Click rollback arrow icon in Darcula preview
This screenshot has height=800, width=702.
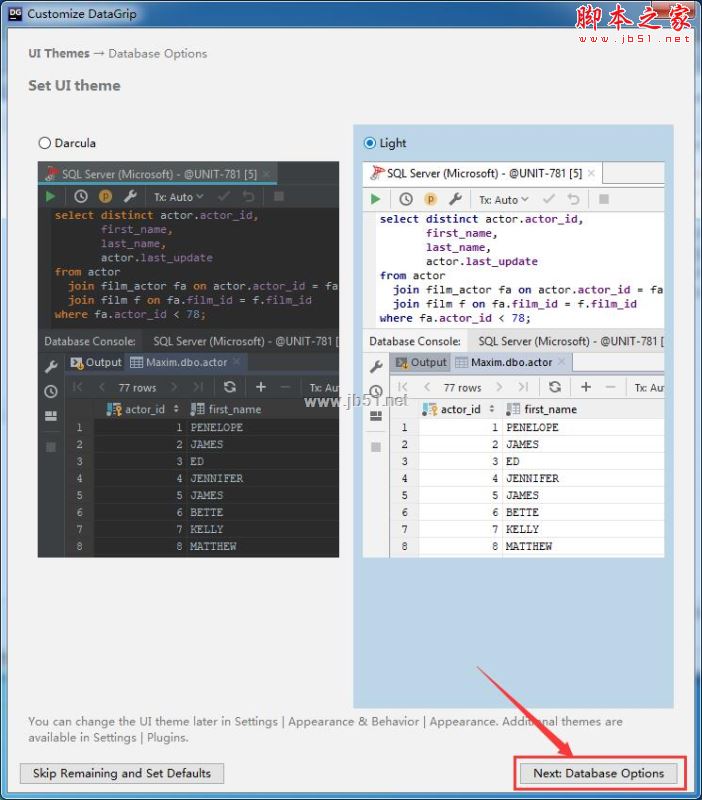tap(248, 196)
